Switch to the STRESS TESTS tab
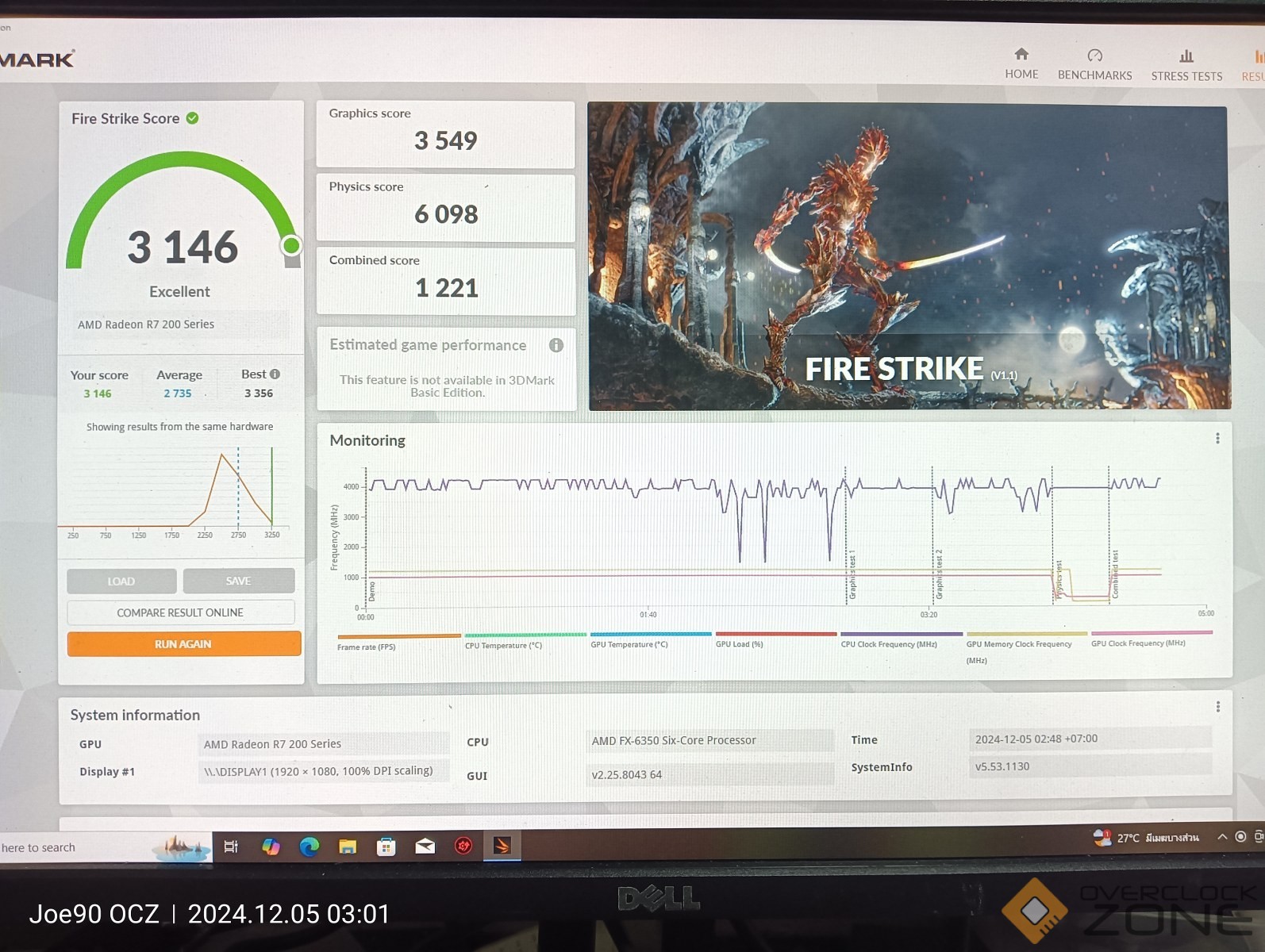The height and width of the screenshot is (952, 1265). click(1186, 65)
